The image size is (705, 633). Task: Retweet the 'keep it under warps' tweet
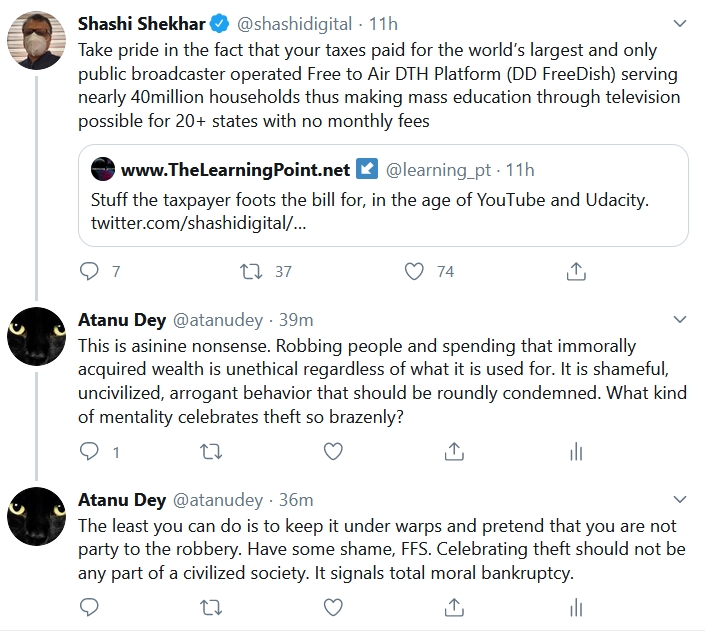pos(211,606)
